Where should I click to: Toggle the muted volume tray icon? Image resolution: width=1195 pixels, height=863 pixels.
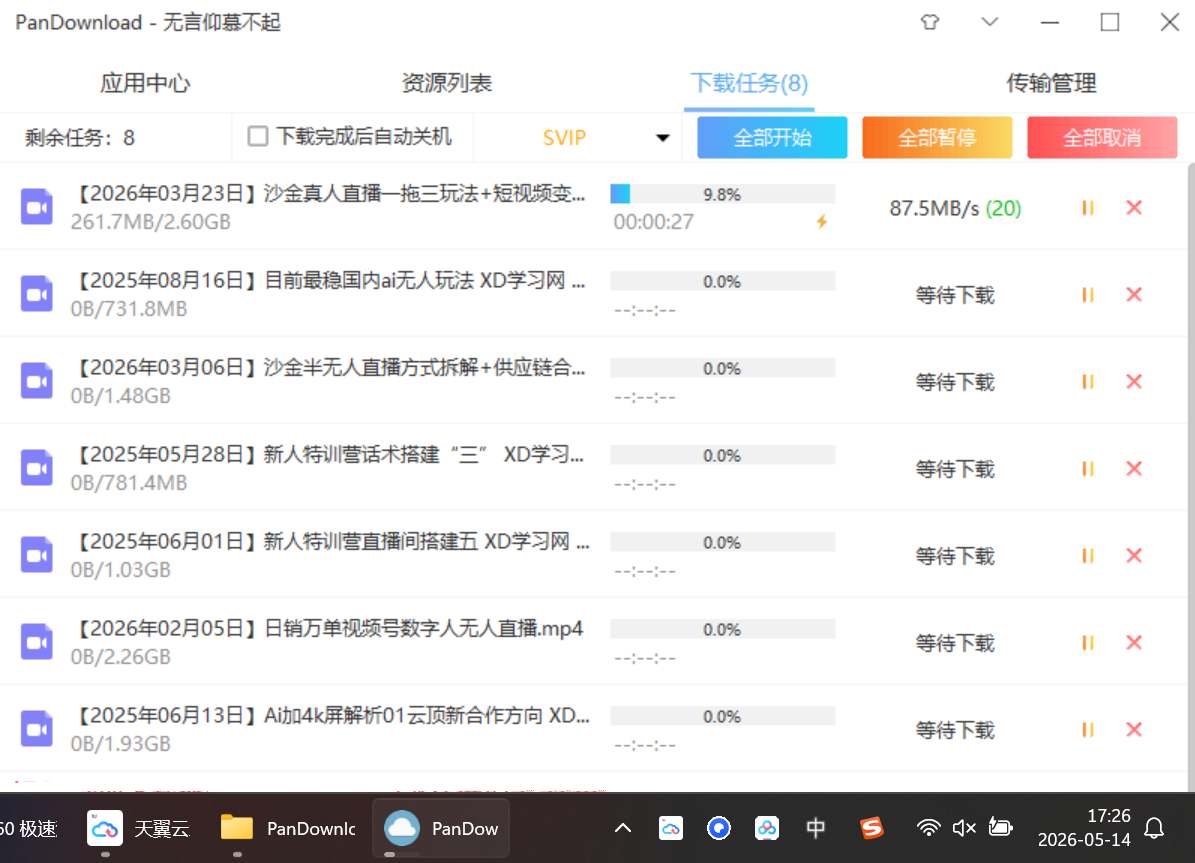[x=964, y=828]
